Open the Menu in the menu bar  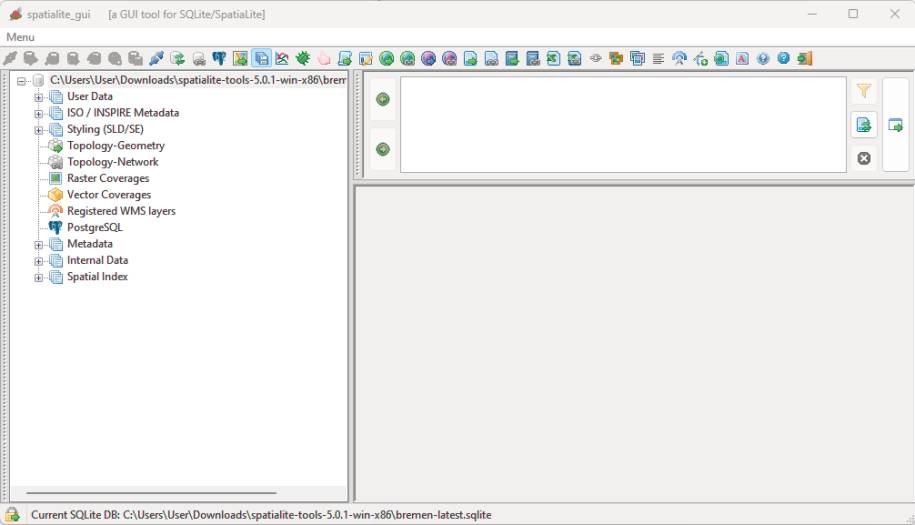(x=20, y=37)
